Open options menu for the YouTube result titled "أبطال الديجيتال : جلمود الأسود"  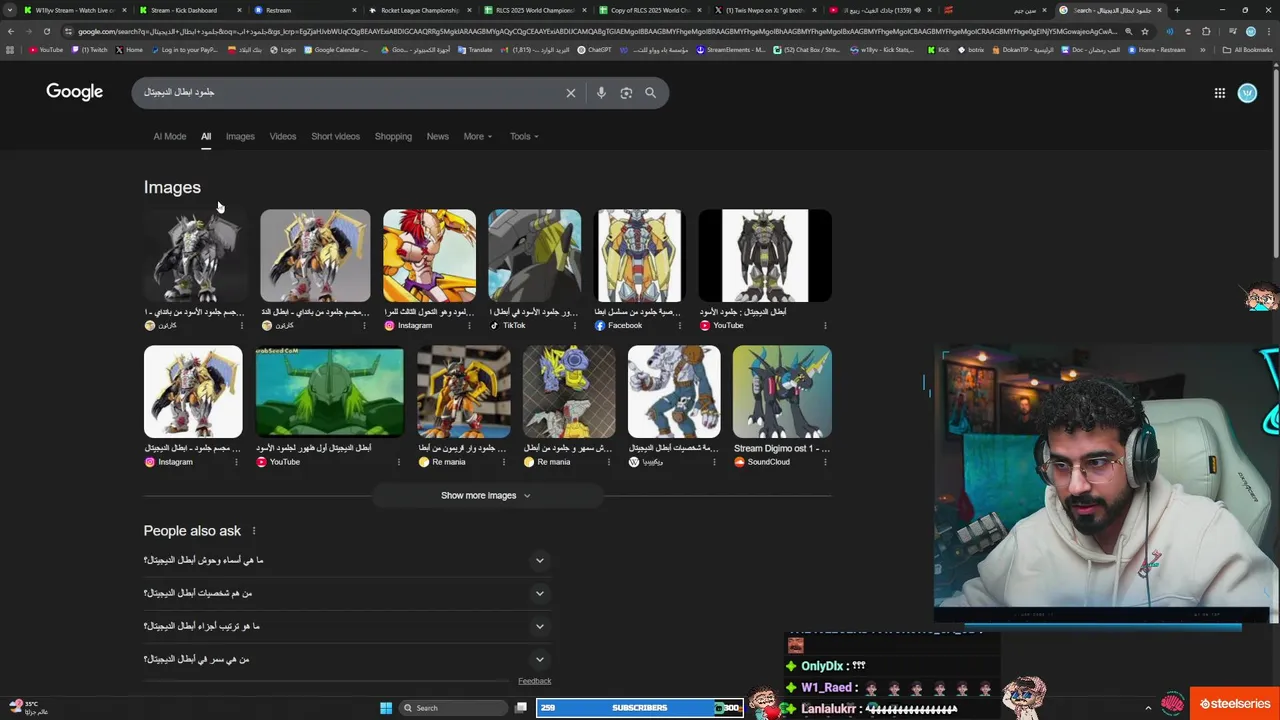[825, 325]
